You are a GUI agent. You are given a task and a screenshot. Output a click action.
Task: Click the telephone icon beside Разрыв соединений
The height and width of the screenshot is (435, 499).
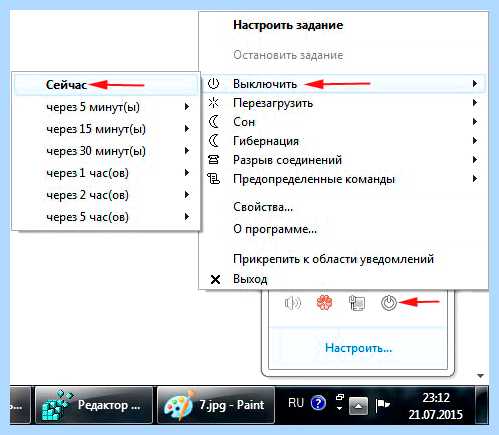click(x=213, y=160)
